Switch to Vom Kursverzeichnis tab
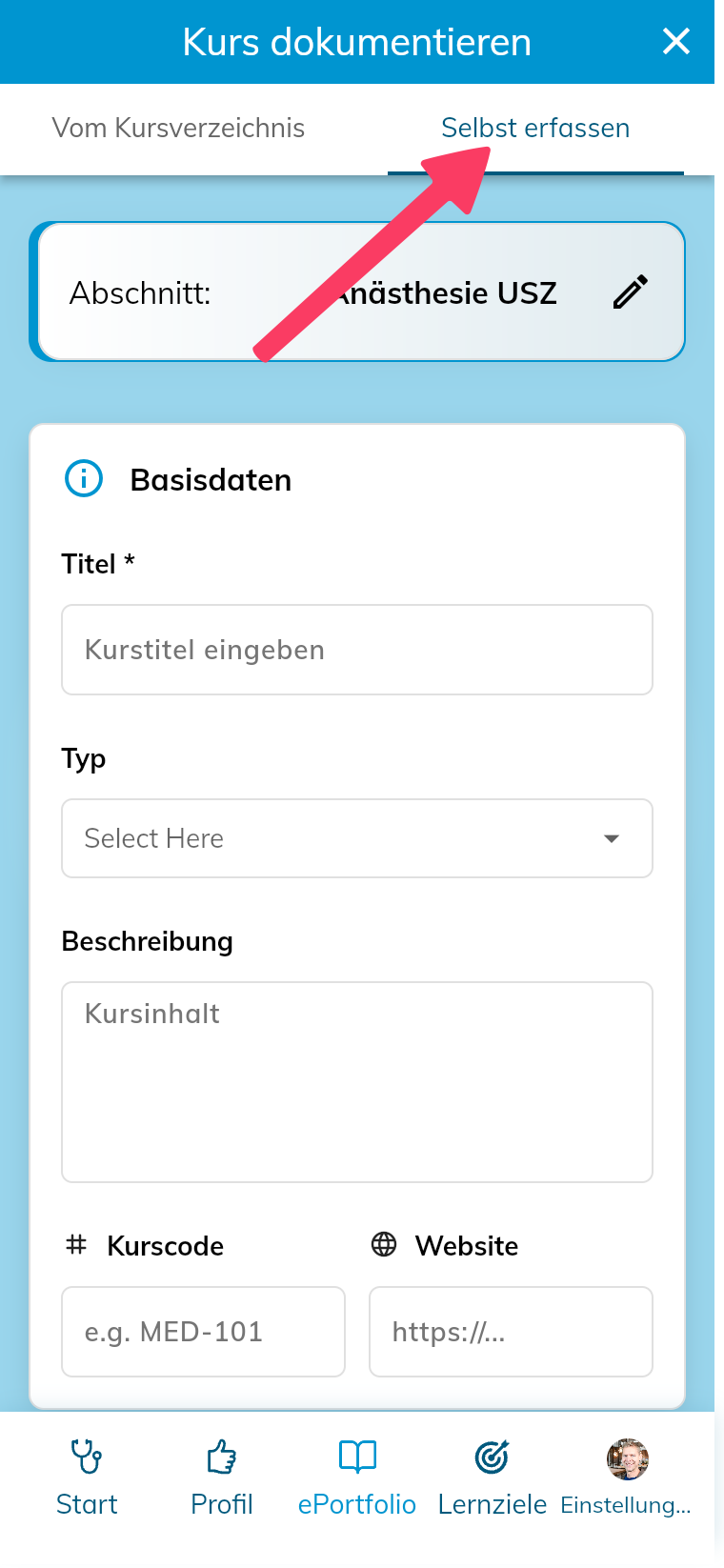Screen dimensions: 724x1568 tap(178, 128)
